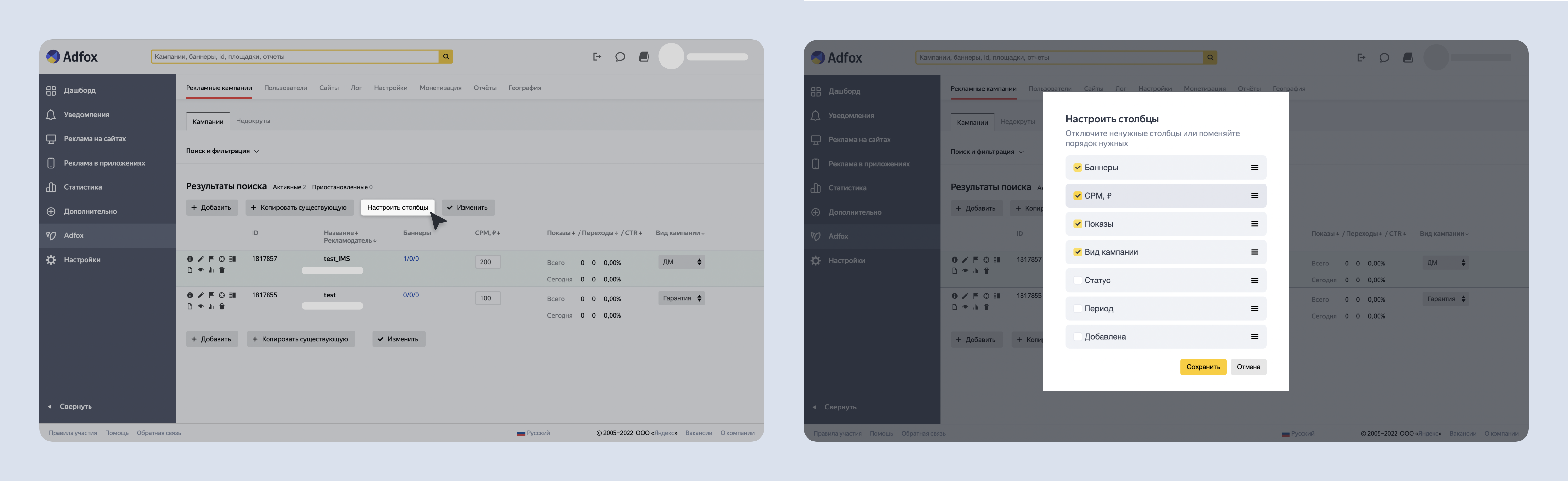Image resolution: width=1568 pixels, height=481 pixels.
Task: Click the yellow Сохранить button
Action: point(1203,367)
